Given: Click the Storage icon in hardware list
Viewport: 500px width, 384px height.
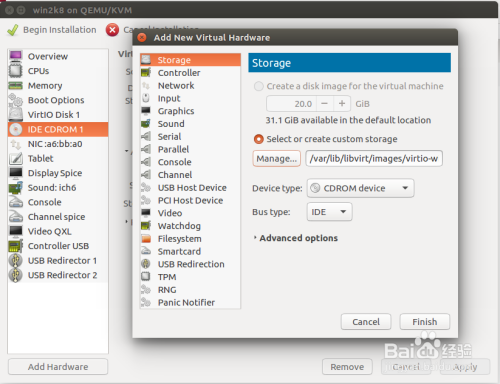Looking at the screenshot, I should 146,60.
